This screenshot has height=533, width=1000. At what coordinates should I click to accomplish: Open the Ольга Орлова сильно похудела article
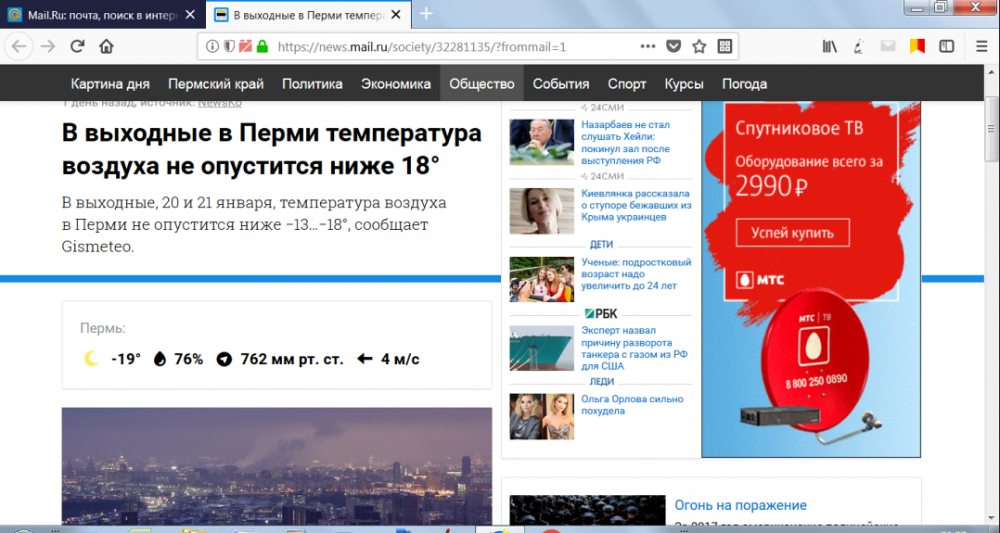coord(632,405)
